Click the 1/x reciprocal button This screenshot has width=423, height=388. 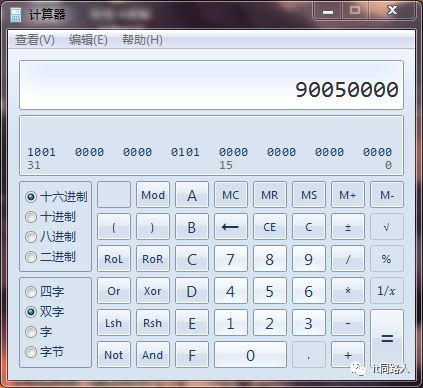[x=387, y=291]
